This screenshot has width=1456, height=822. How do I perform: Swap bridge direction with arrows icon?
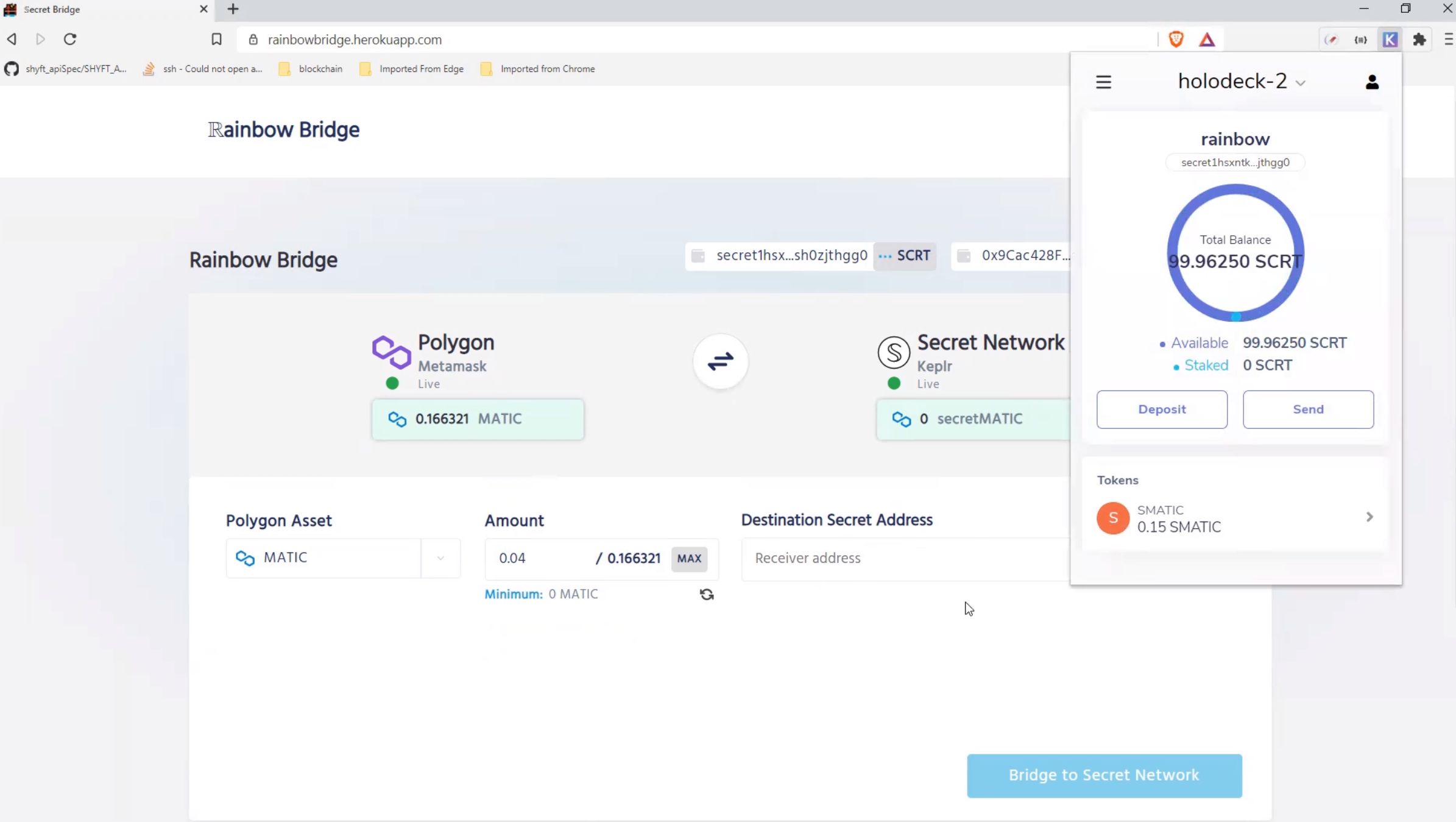point(720,361)
